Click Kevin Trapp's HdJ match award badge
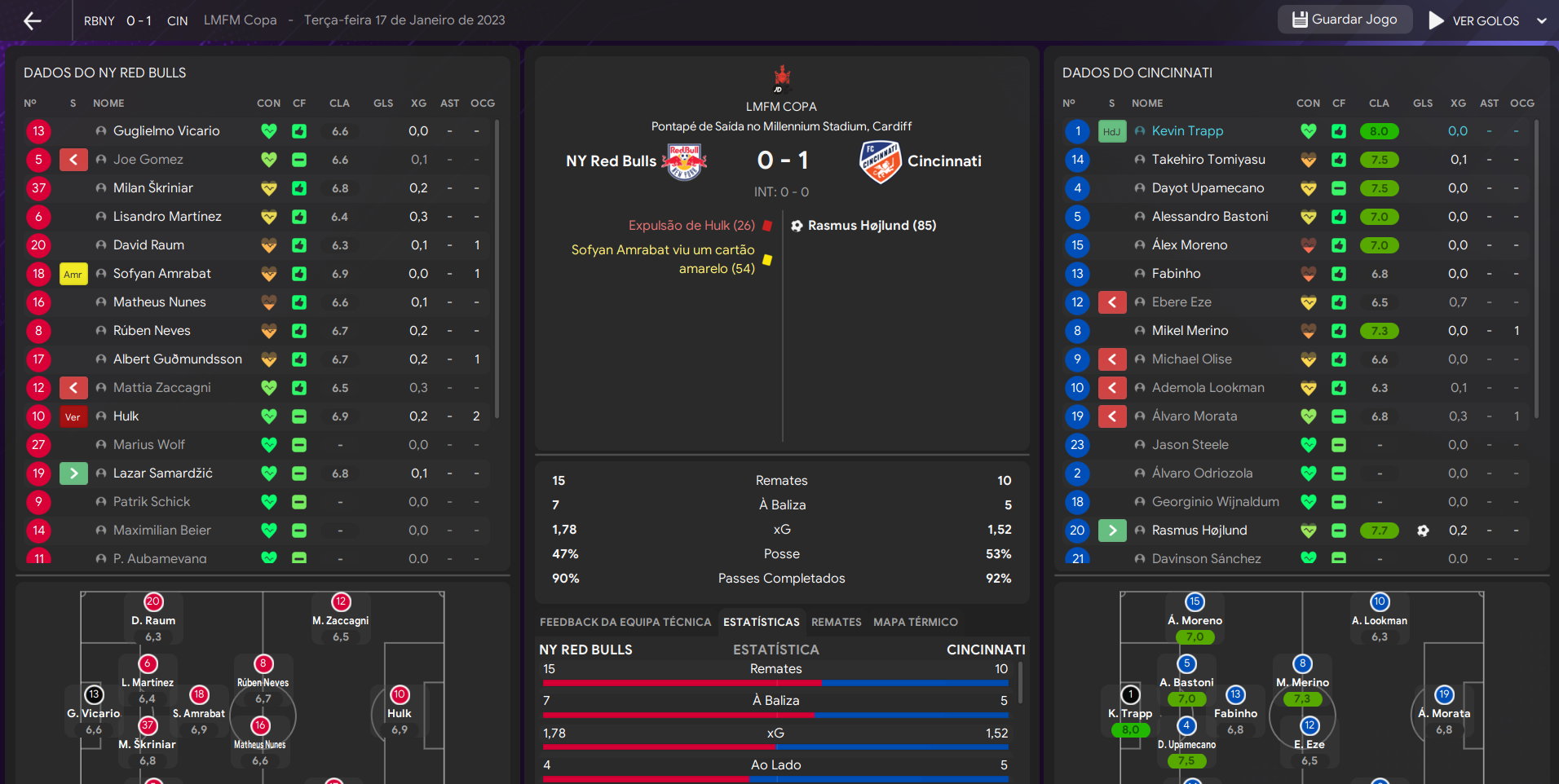 click(x=1112, y=131)
